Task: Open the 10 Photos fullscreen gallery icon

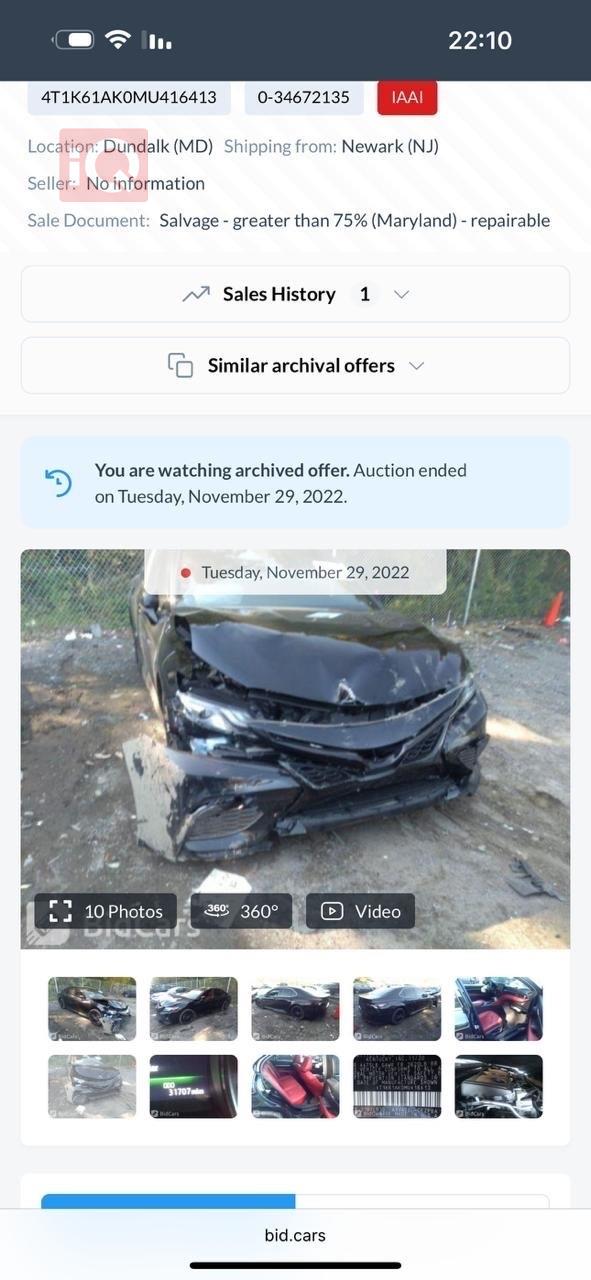Action: [x=61, y=911]
